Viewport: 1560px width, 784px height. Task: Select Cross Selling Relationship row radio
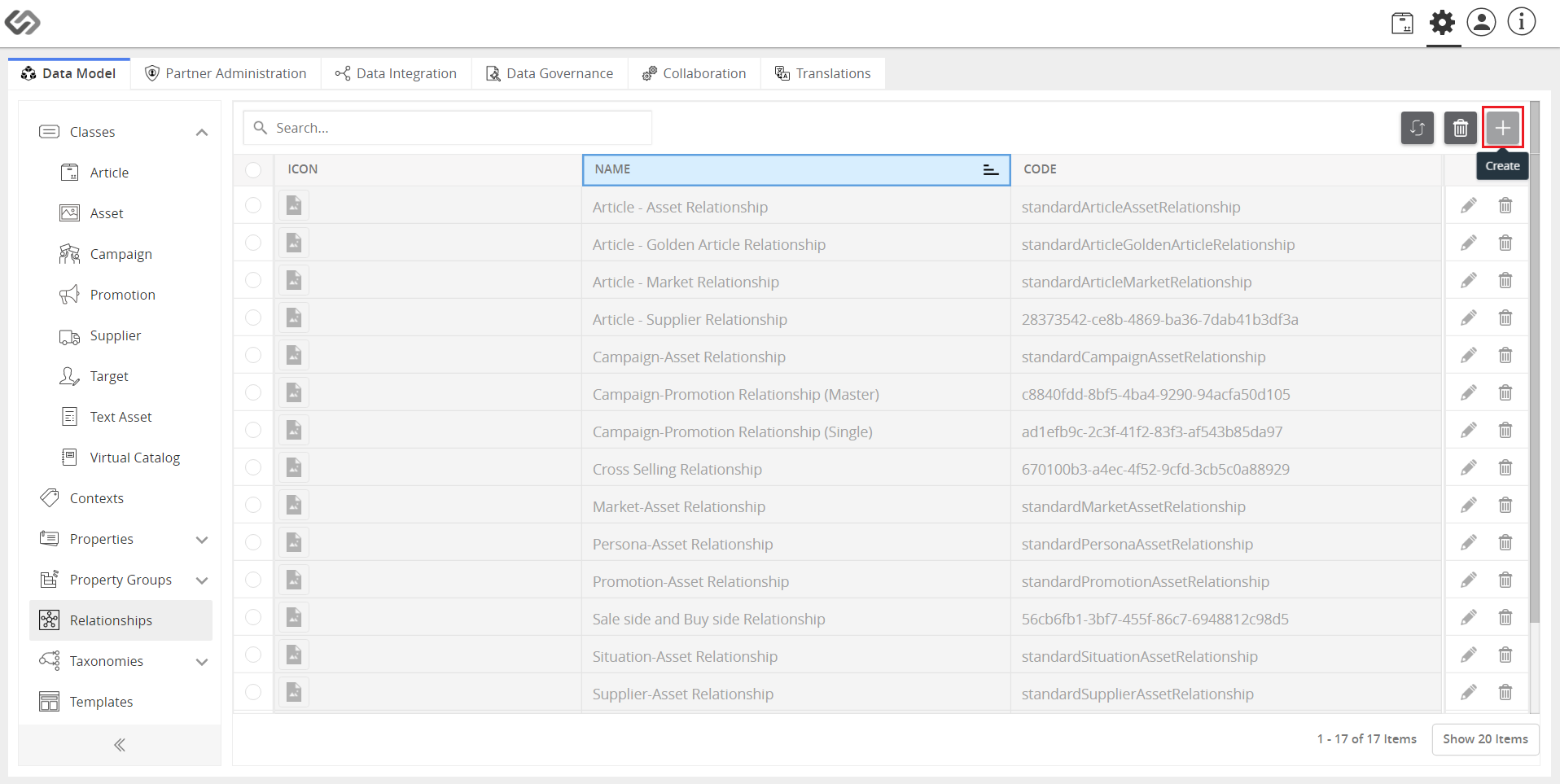(253, 467)
